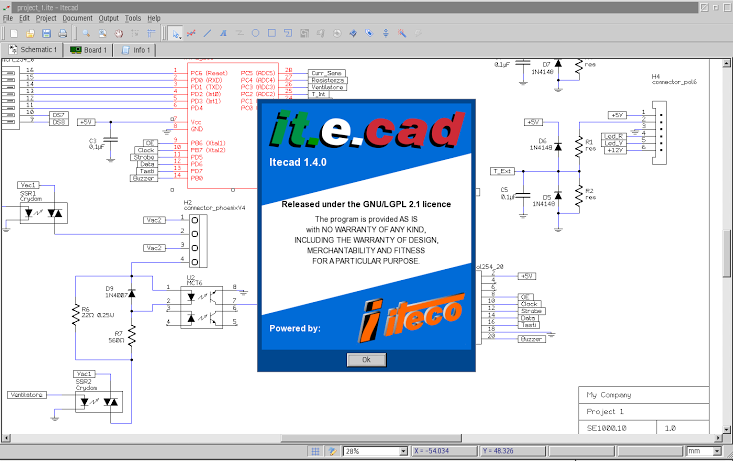Screen dimensions: 733x461
Task: Click the vertical scrollbar down arrow
Action: [726, 429]
